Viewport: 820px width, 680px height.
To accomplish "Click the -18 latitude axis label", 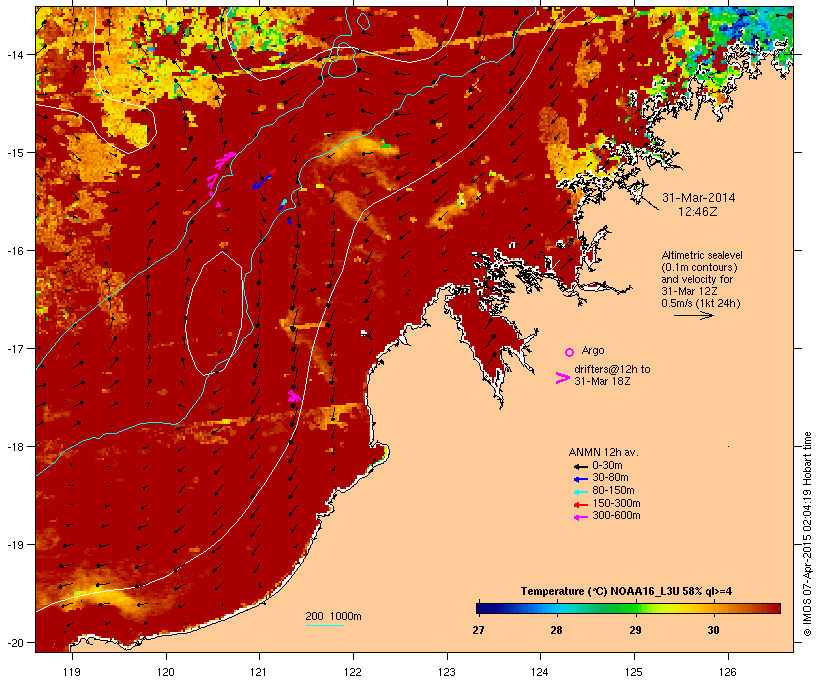I will tap(14, 447).
